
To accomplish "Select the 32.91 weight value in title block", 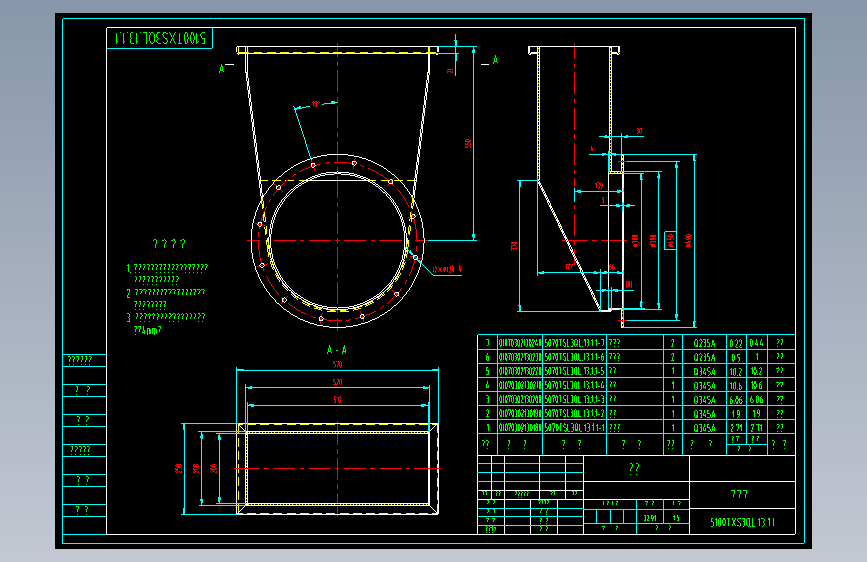I will (x=650, y=518).
